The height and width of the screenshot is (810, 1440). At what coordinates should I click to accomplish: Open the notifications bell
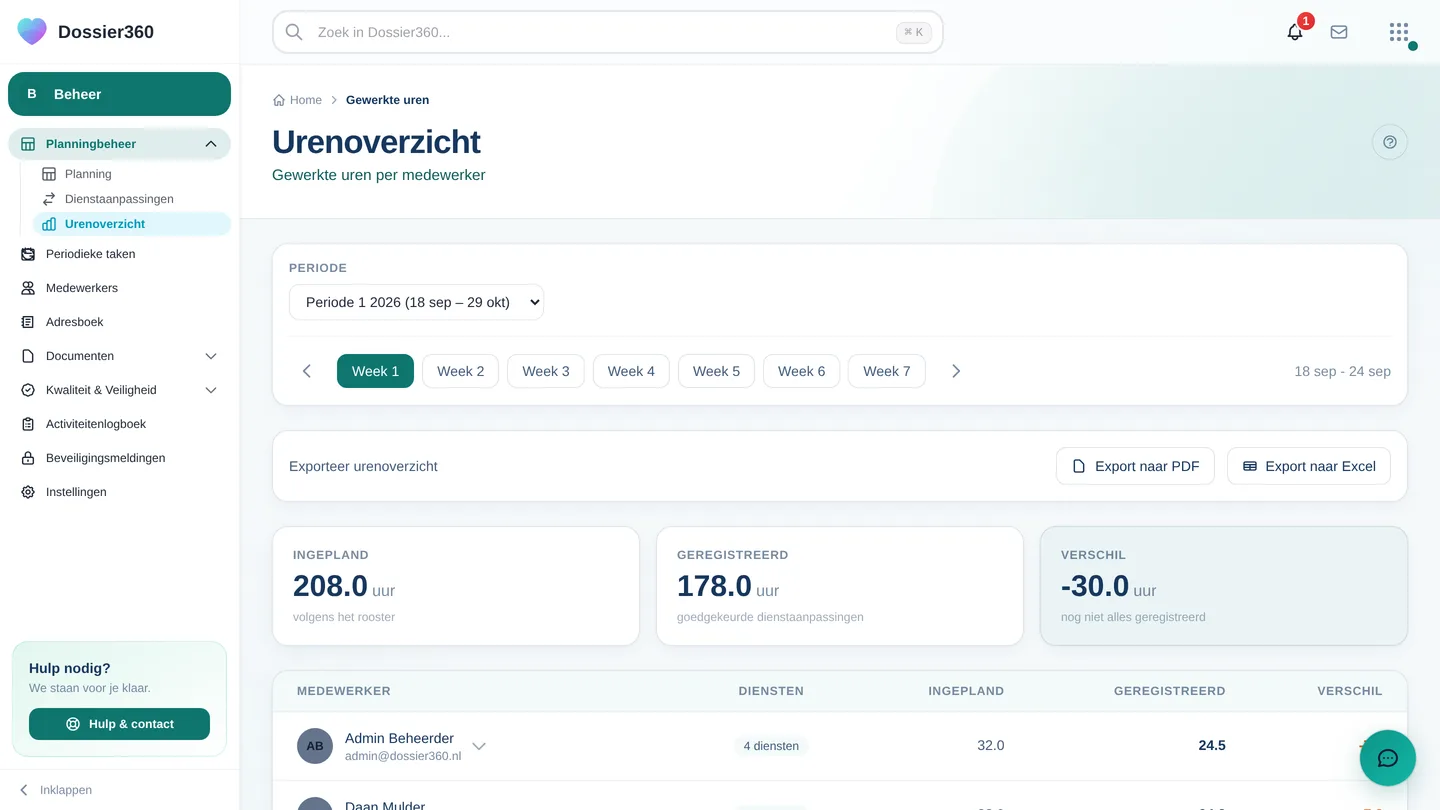pos(1295,32)
